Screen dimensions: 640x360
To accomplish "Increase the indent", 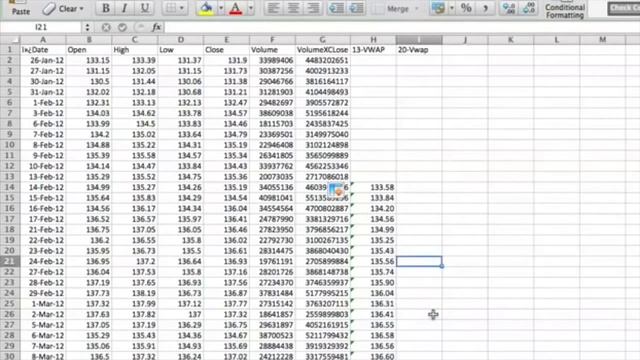I will pyautogui.click(x=356, y=8).
